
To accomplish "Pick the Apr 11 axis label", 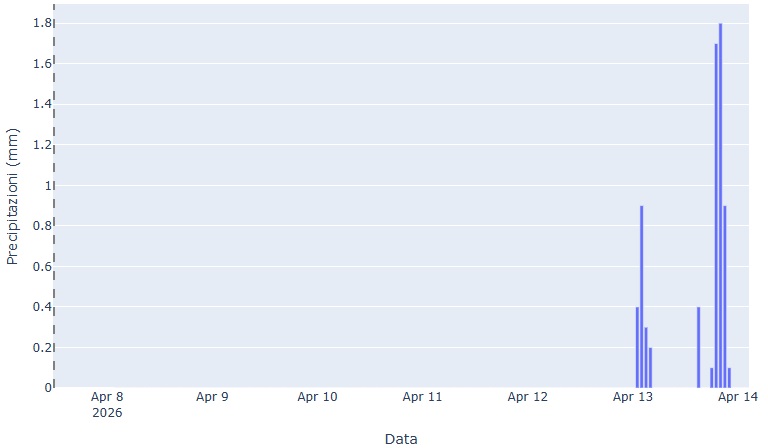I will [x=422, y=397].
